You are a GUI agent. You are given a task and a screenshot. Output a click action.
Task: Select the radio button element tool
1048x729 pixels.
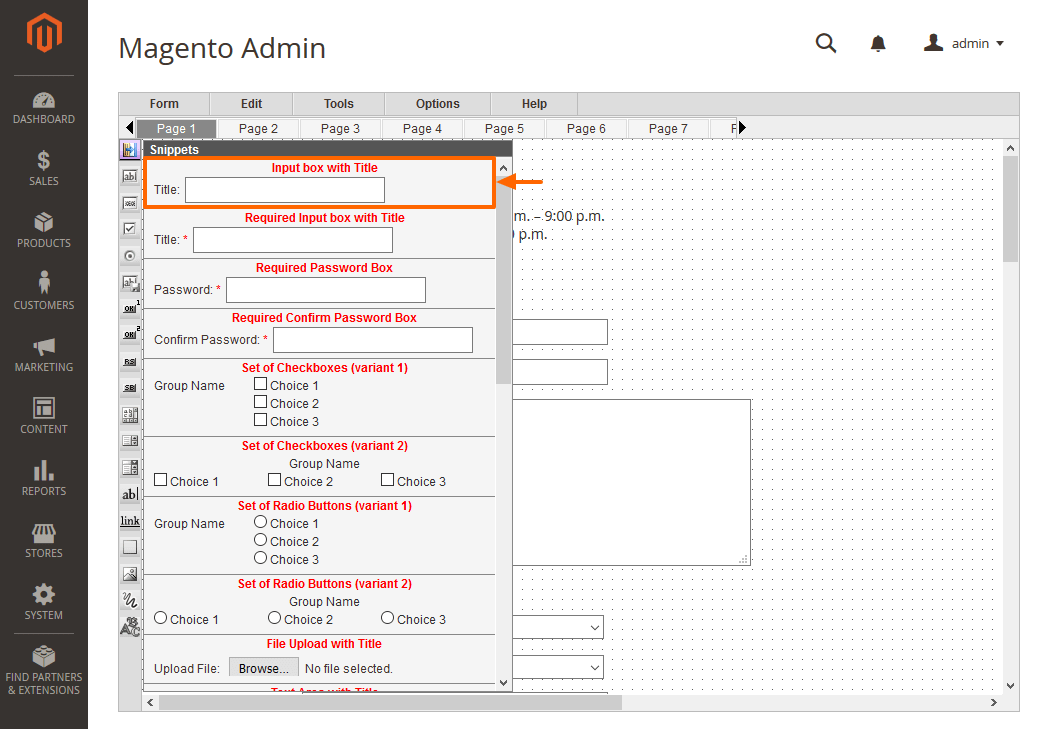click(130, 255)
